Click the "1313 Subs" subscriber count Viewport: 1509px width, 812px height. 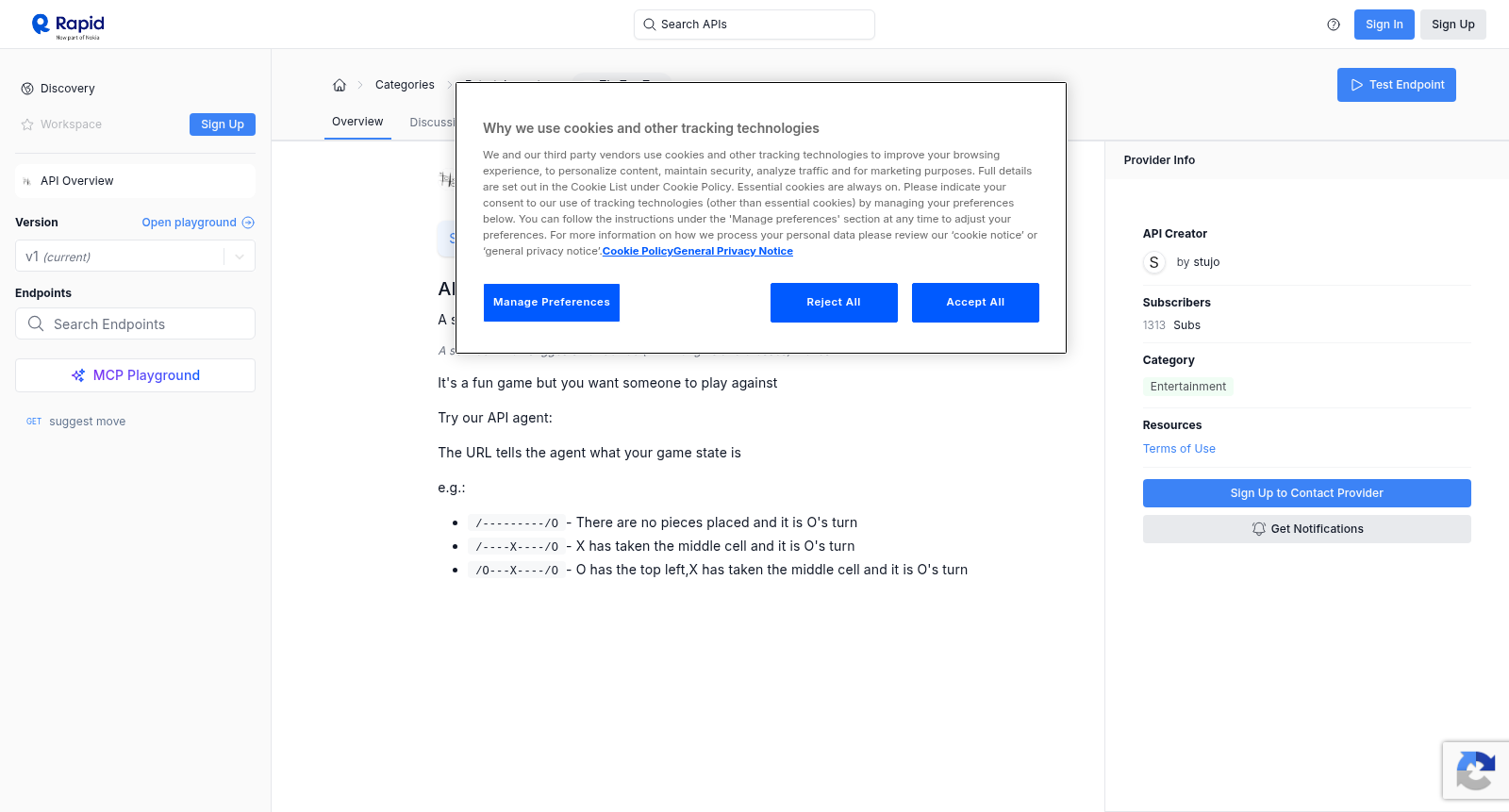[1171, 325]
